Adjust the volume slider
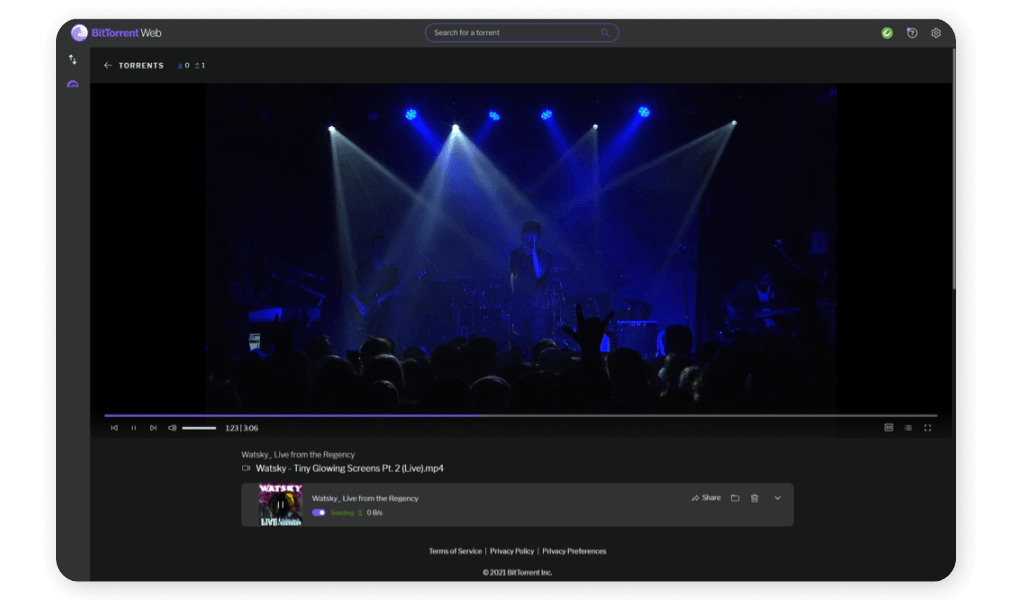Image resolution: width=1012 pixels, height=600 pixels. coord(199,428)
